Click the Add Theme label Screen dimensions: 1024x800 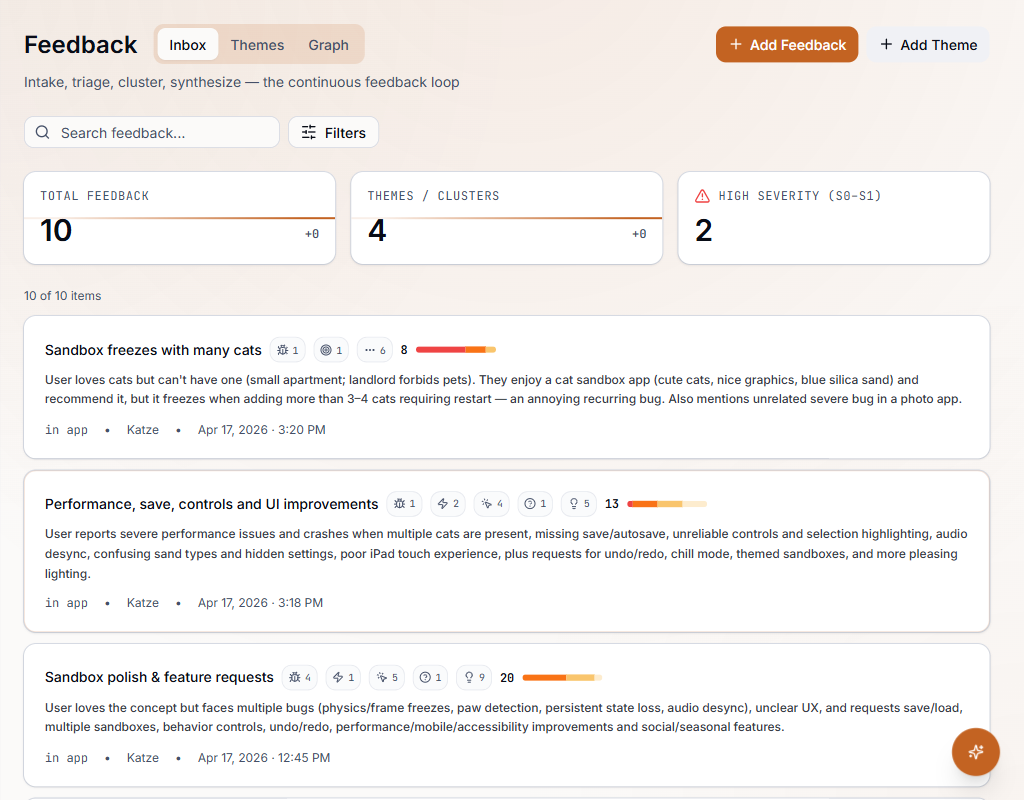tap(938, 45)
